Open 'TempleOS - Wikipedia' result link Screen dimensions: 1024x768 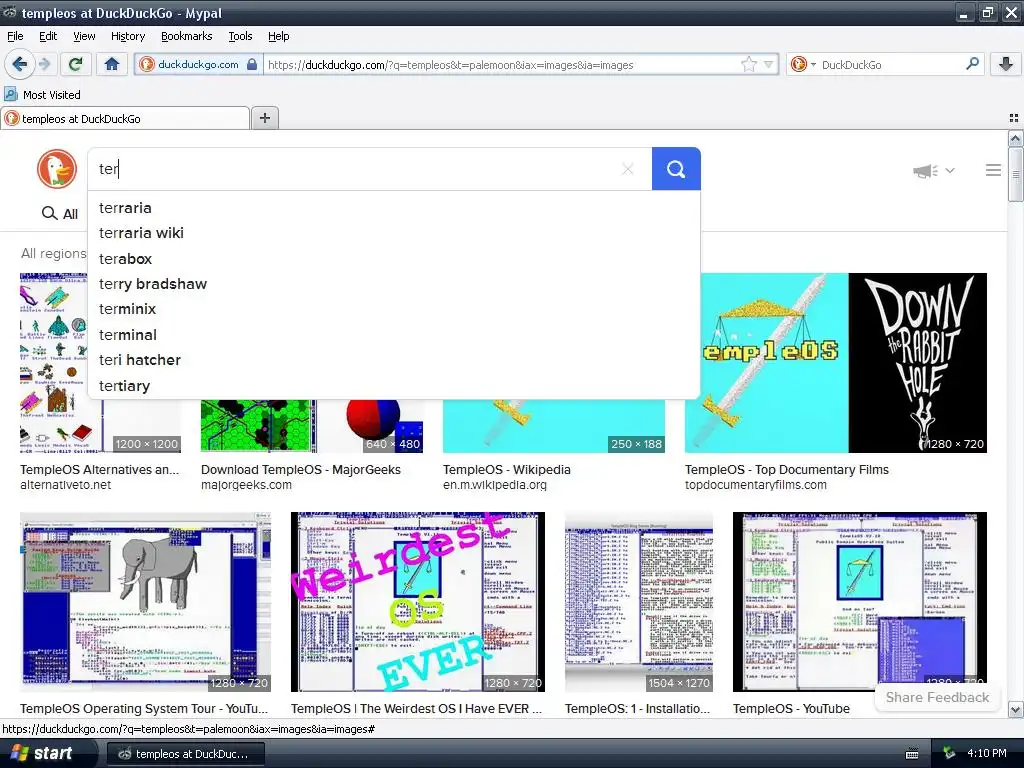click(506, 470)
